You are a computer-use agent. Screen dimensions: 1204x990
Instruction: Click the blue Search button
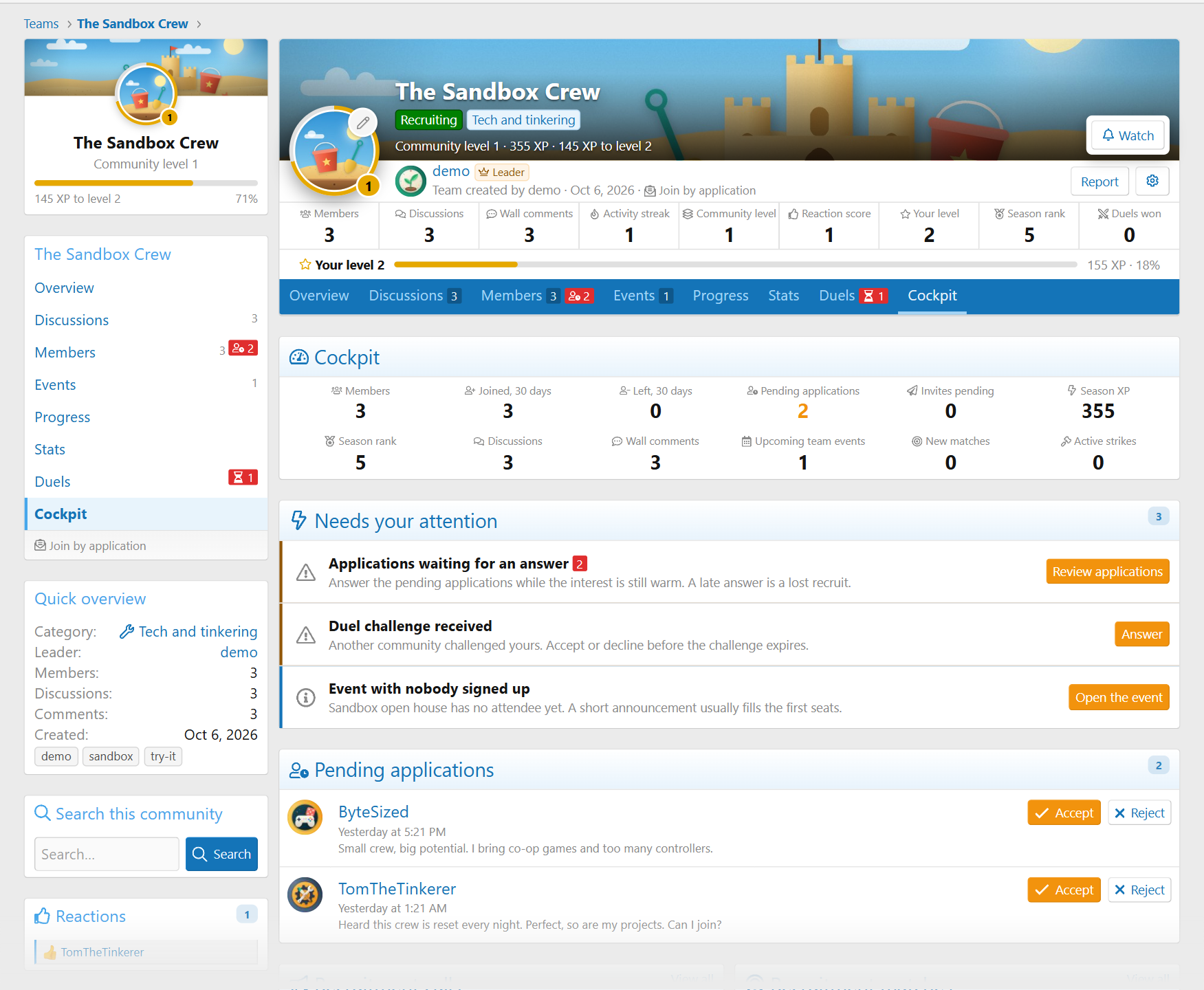click(x=221, y=854)
